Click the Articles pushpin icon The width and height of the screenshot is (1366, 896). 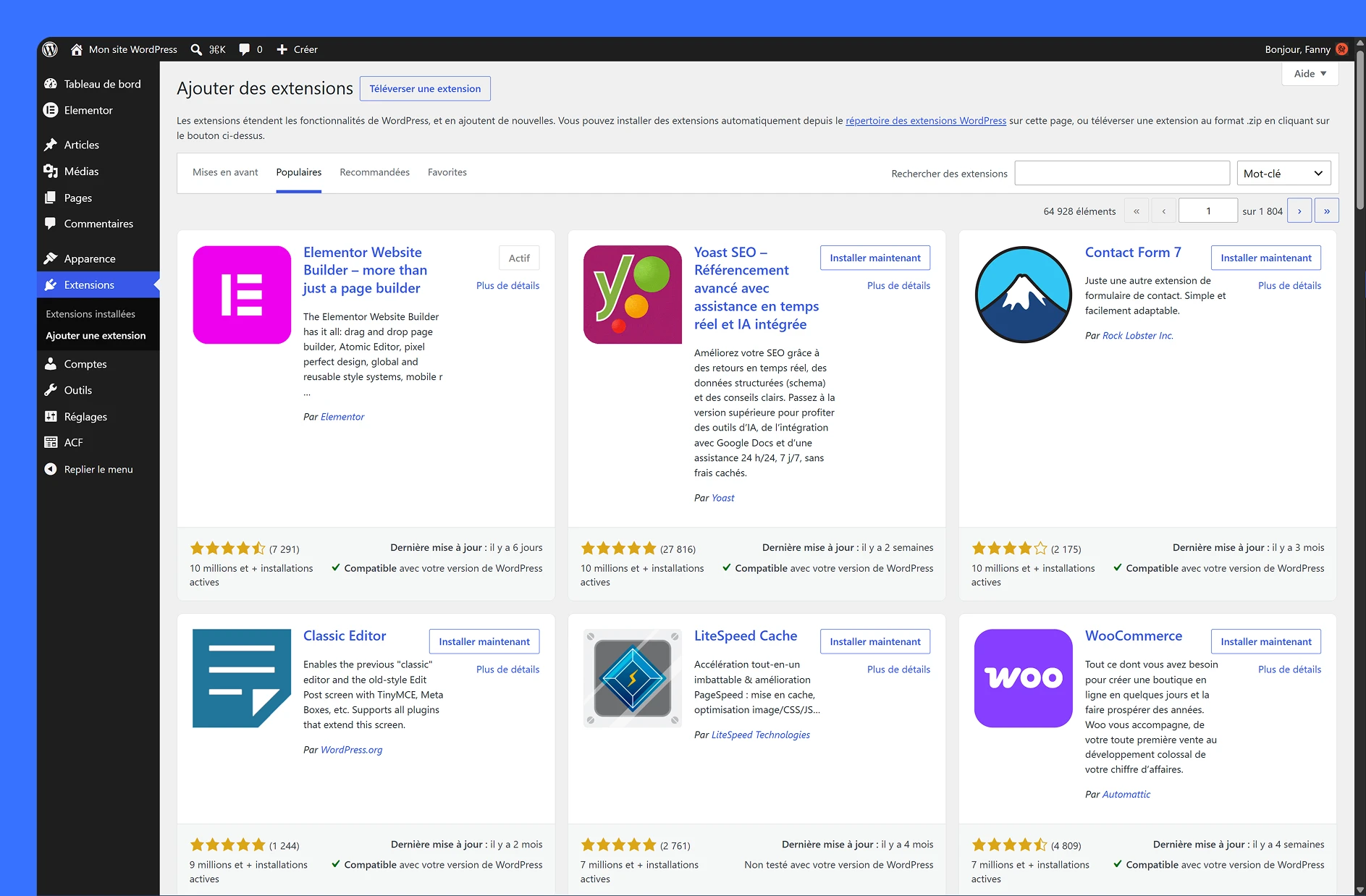[x=51, y=145]
